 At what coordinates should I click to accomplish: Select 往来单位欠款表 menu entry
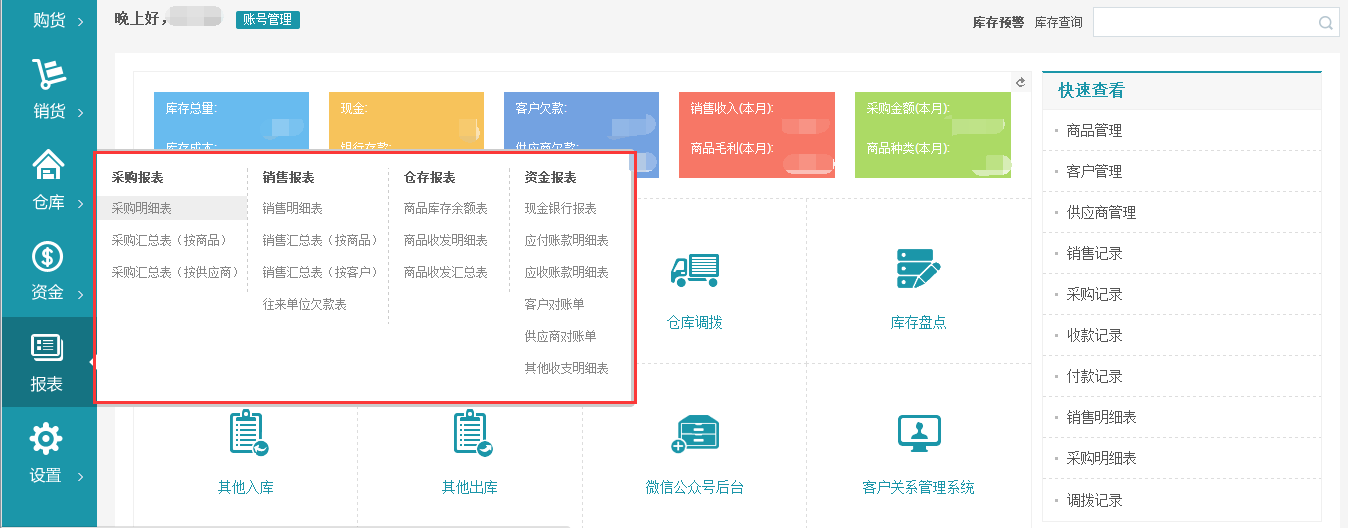(304, 304)
